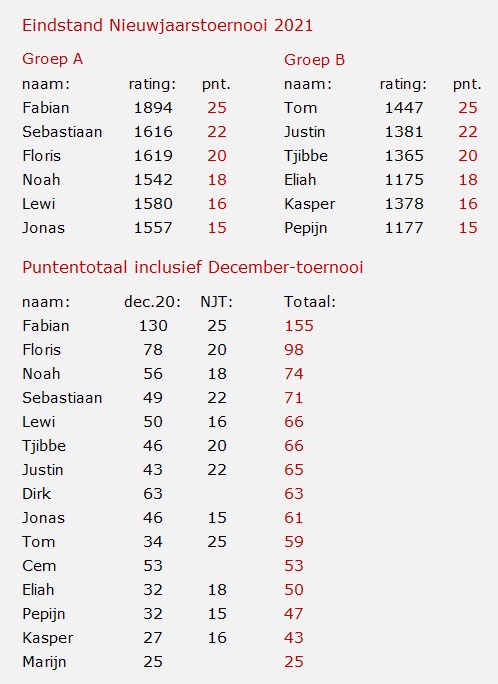The width and height of the screenshot is (498, 684).
Task: Click Cem's total score 53
Action: (294, 566)
